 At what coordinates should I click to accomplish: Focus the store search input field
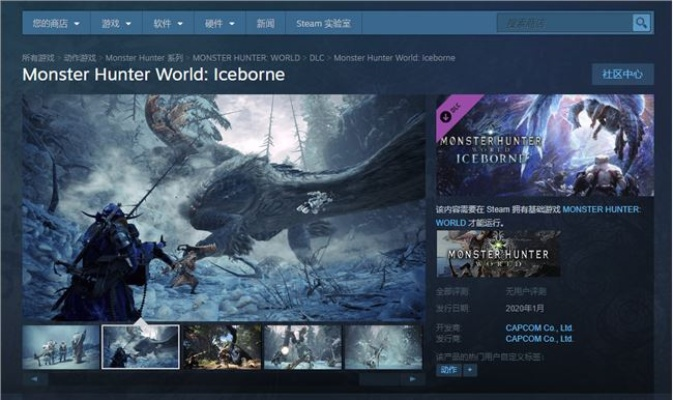coord(563,22)
